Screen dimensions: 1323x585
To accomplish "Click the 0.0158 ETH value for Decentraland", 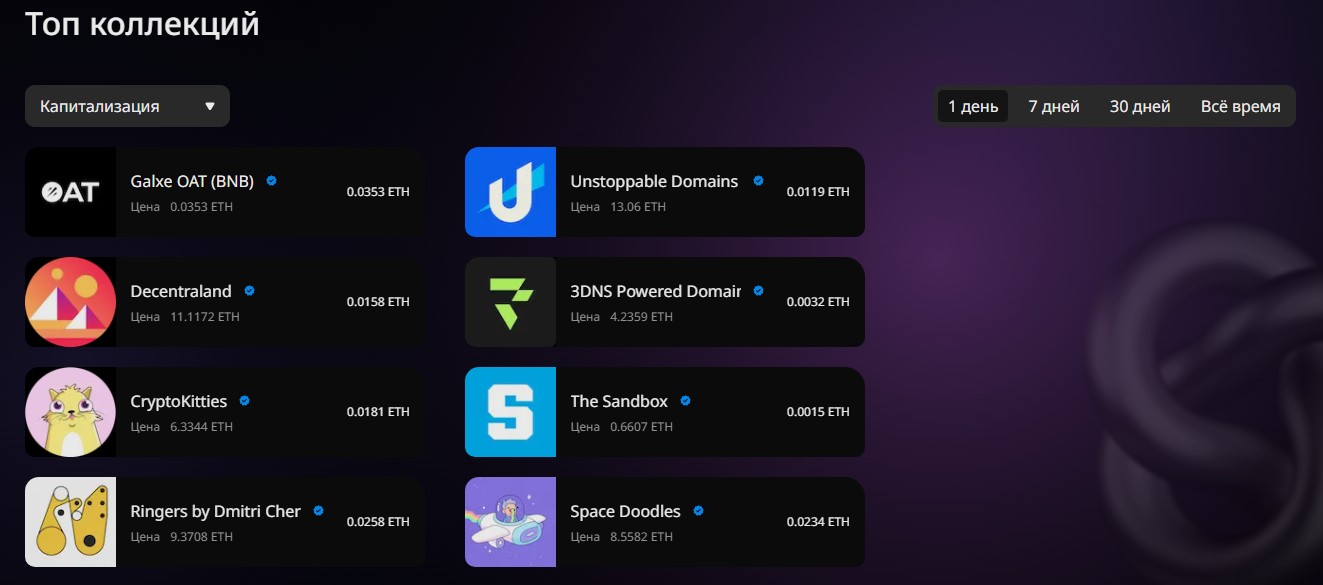I will coord(378,302).
